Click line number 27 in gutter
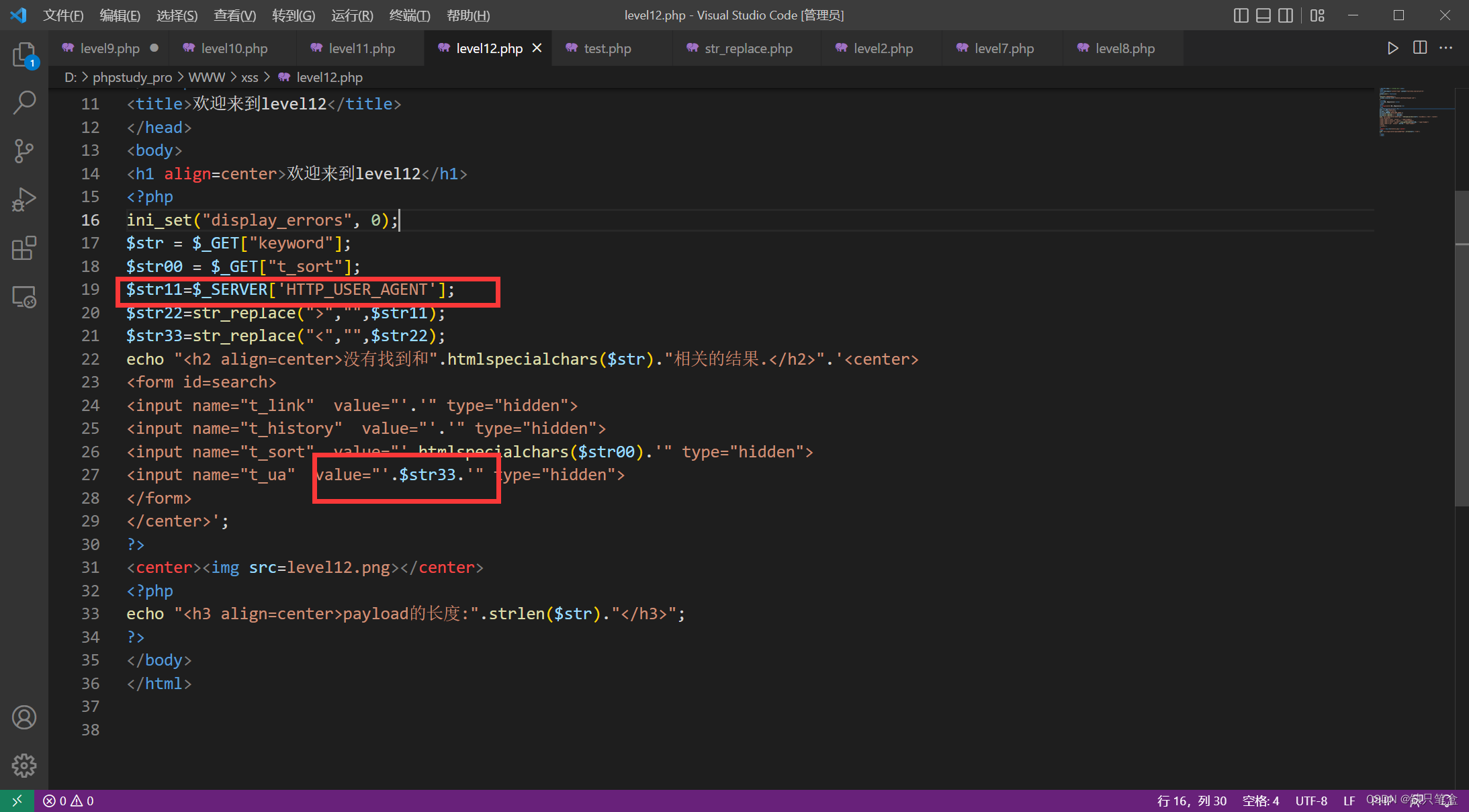The width and height of the screenshot is (1469, 812). click(90, 475)
